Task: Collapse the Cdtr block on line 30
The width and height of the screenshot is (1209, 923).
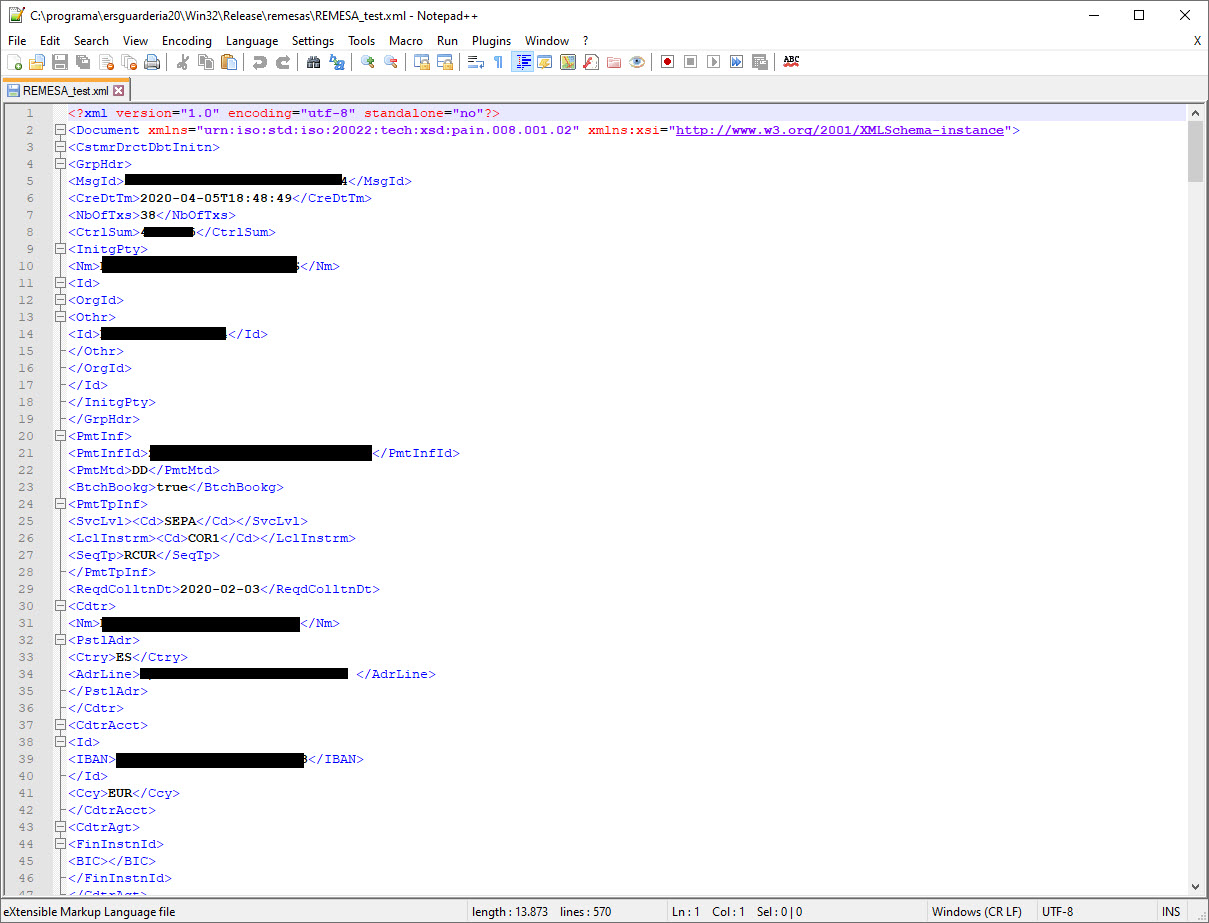Action: [60, 606]
